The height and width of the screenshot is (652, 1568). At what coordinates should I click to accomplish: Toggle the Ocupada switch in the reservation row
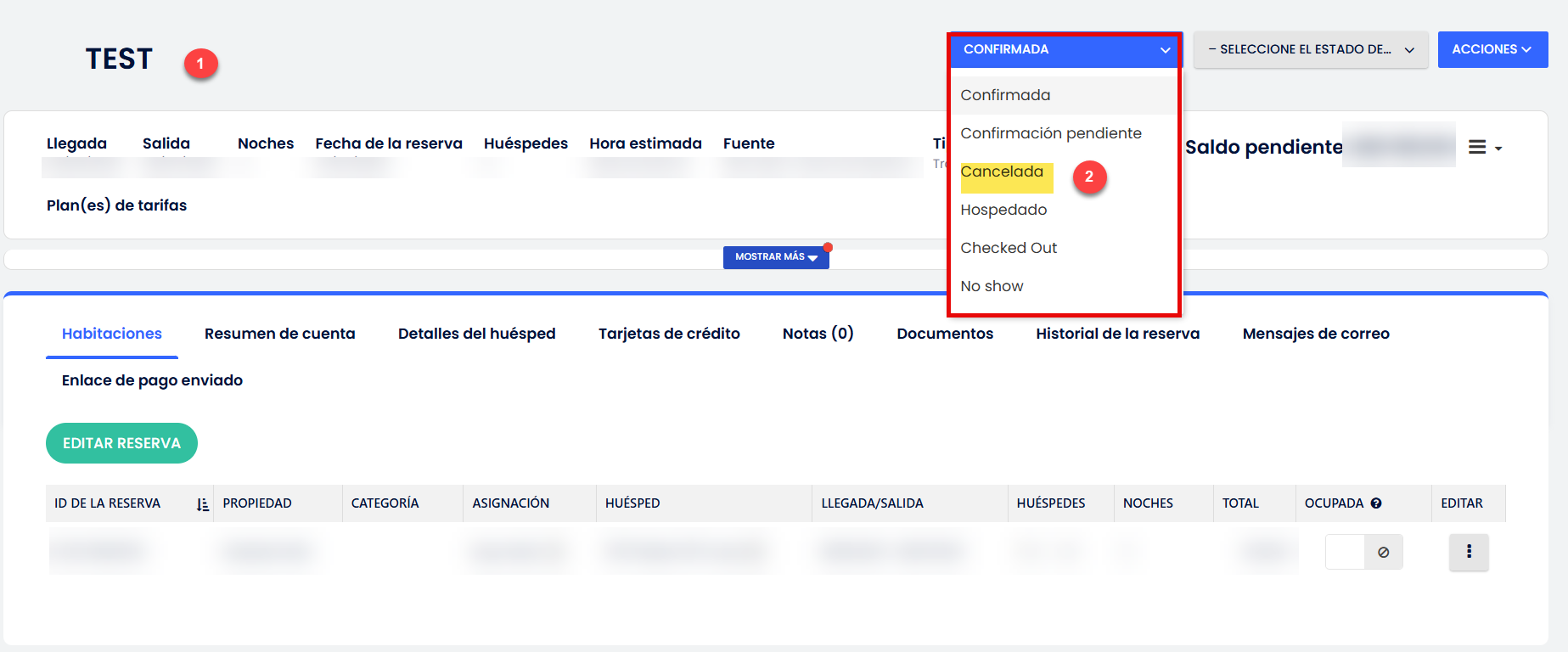pyautogui.click(x=1363, y=552)
